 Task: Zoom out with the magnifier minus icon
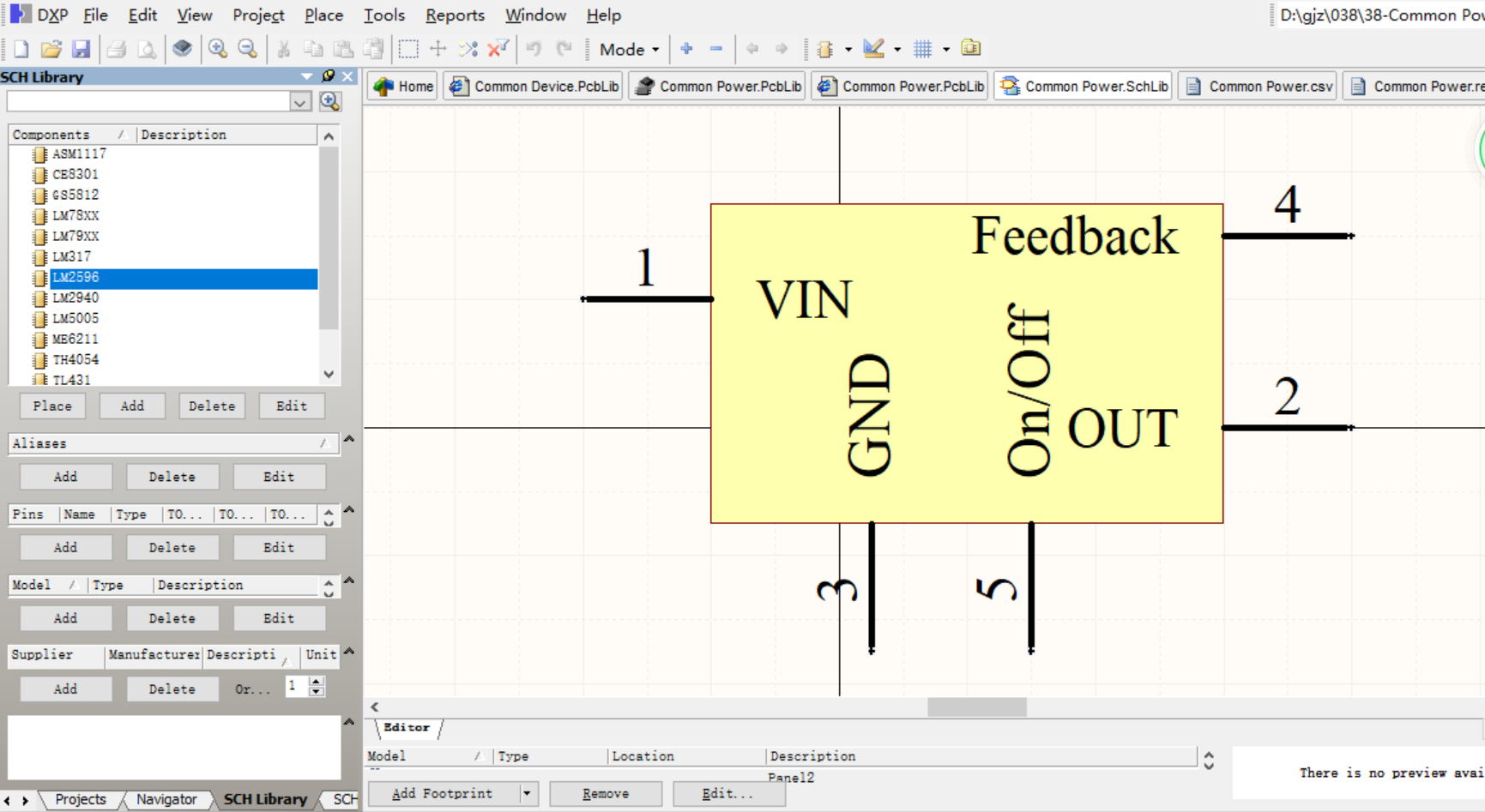pos(248,49)
